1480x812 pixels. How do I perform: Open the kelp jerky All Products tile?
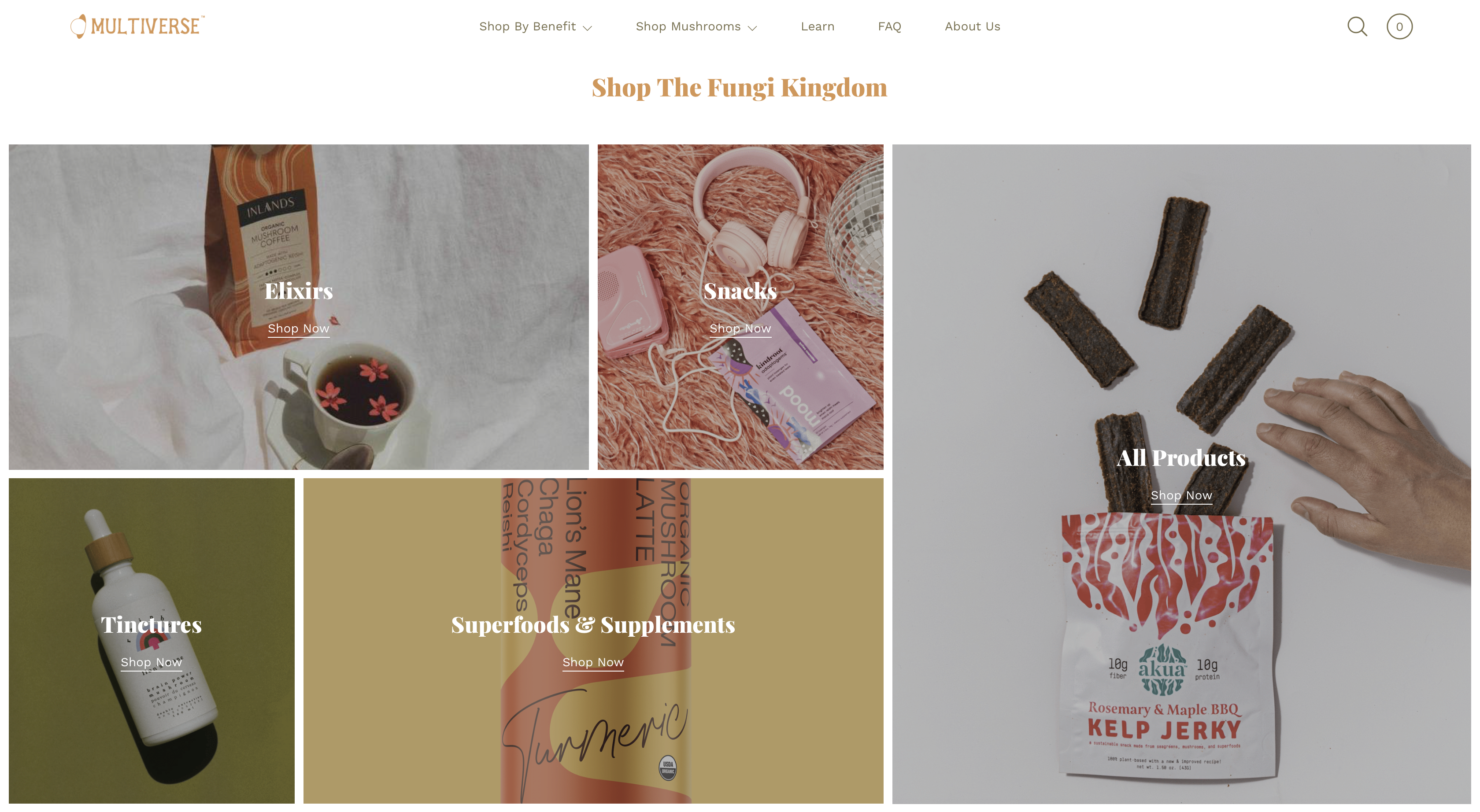(1181, 474)
